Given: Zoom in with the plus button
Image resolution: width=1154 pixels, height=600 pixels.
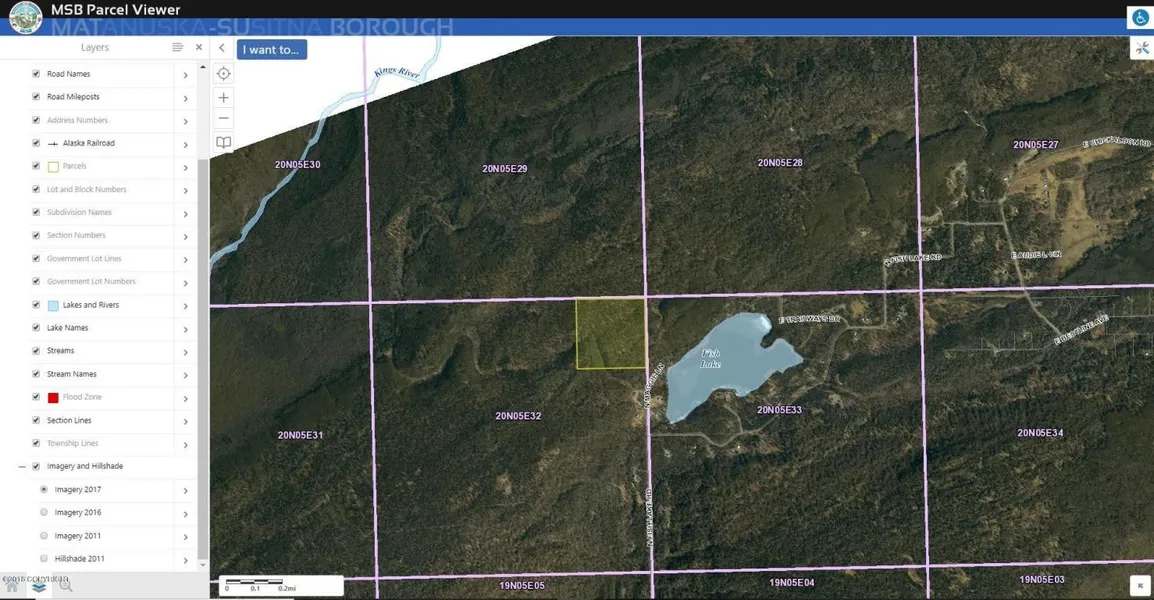Looking at the screenshot, I should (x=224, y=98).
